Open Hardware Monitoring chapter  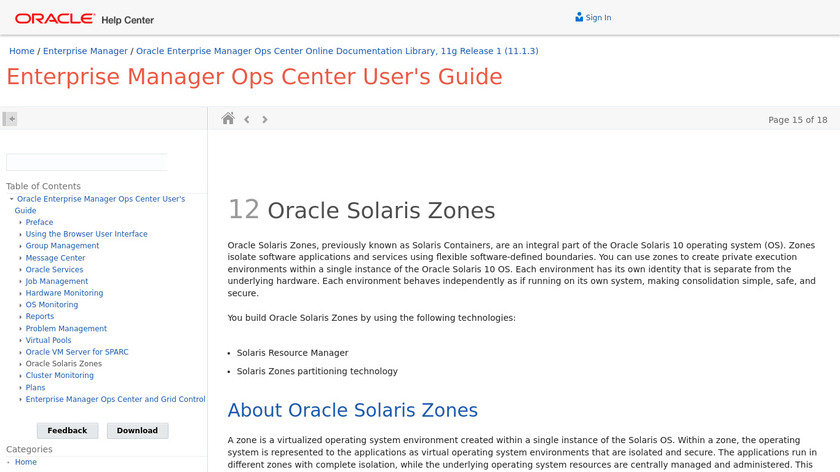point(64,293)
